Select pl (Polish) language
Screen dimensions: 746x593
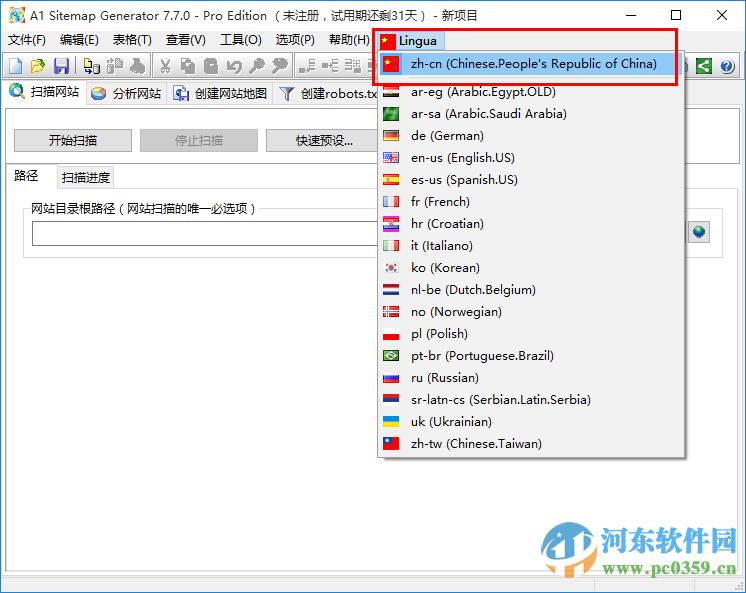click(531, 334)
